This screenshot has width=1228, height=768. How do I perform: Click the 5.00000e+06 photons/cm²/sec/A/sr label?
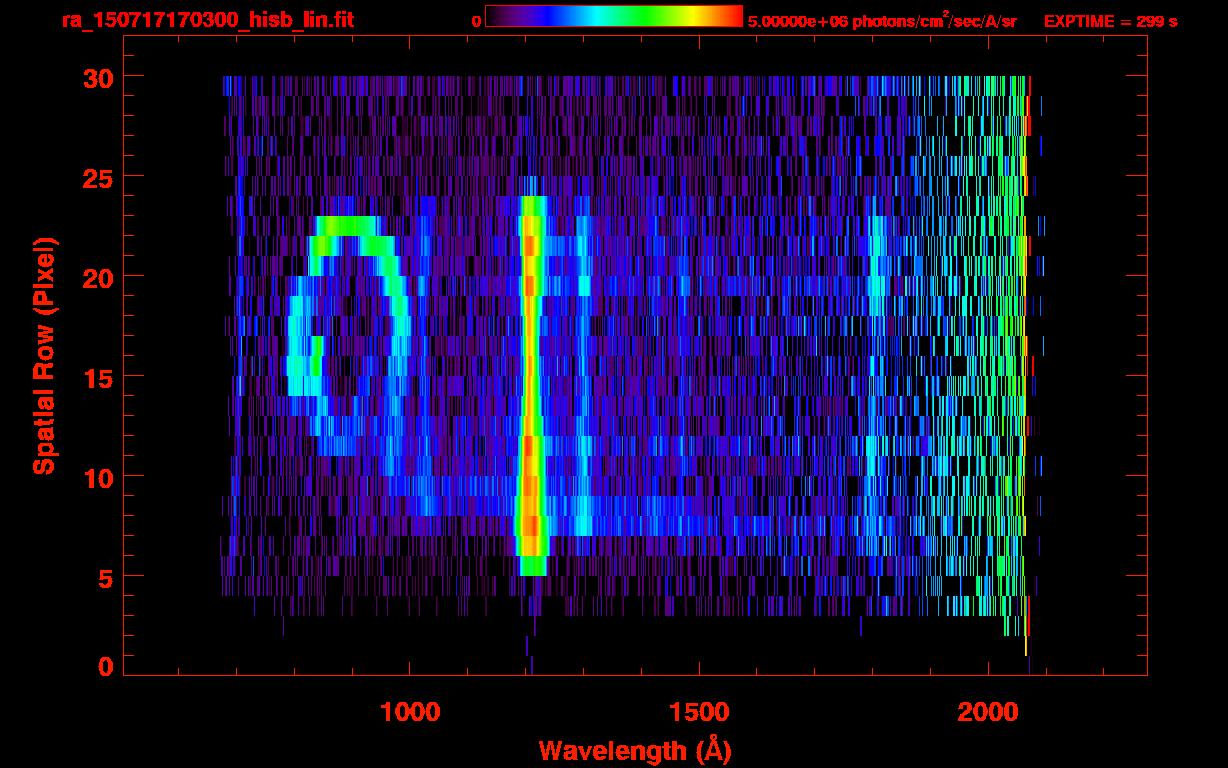[x=882, y=21]
